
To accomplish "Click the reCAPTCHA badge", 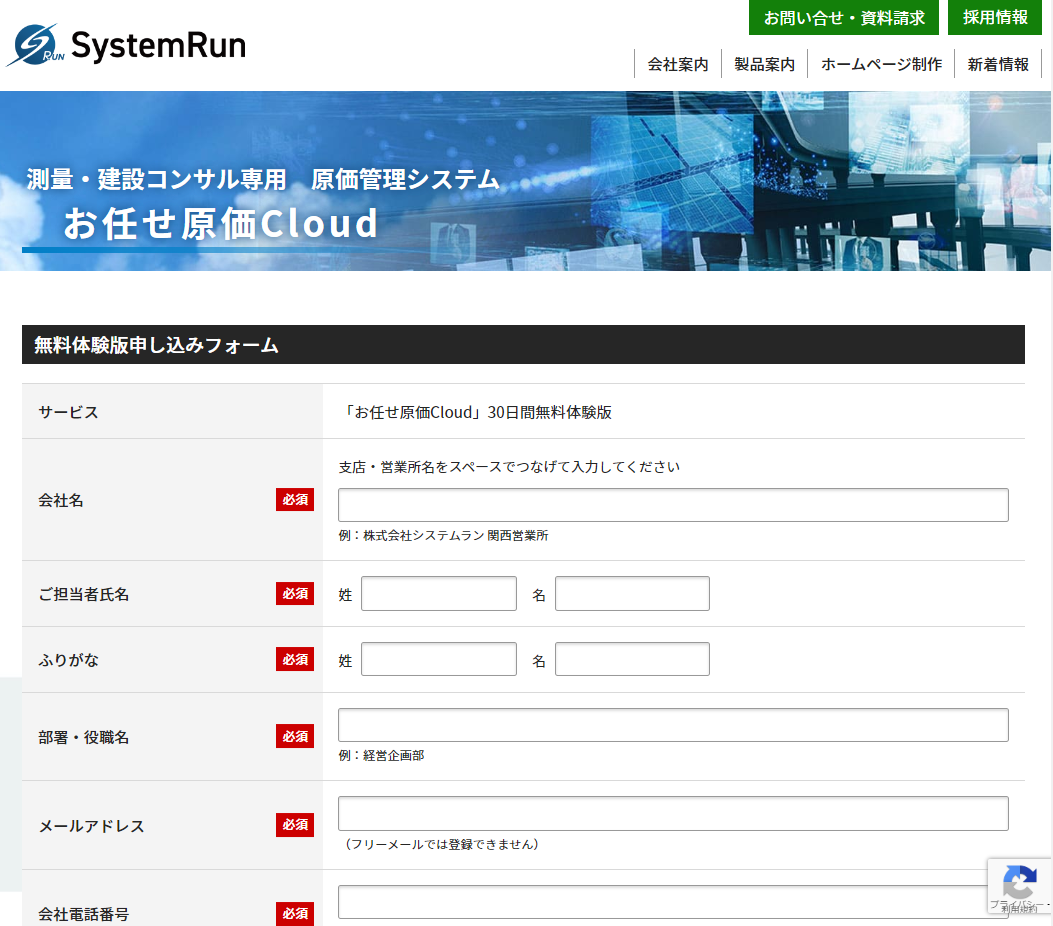I will (1019, 886).
